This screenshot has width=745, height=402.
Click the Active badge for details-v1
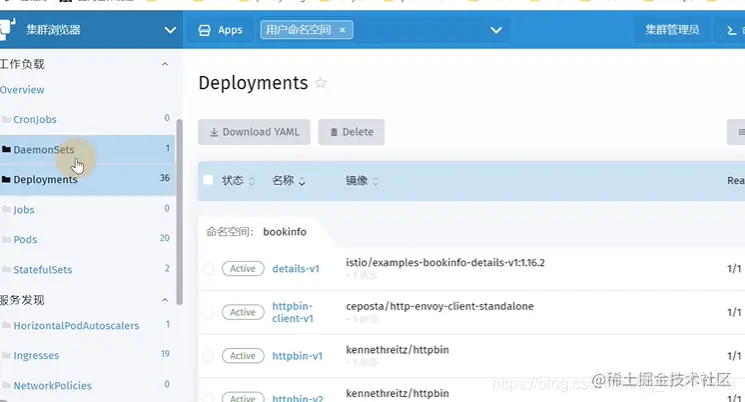[243, 268]
